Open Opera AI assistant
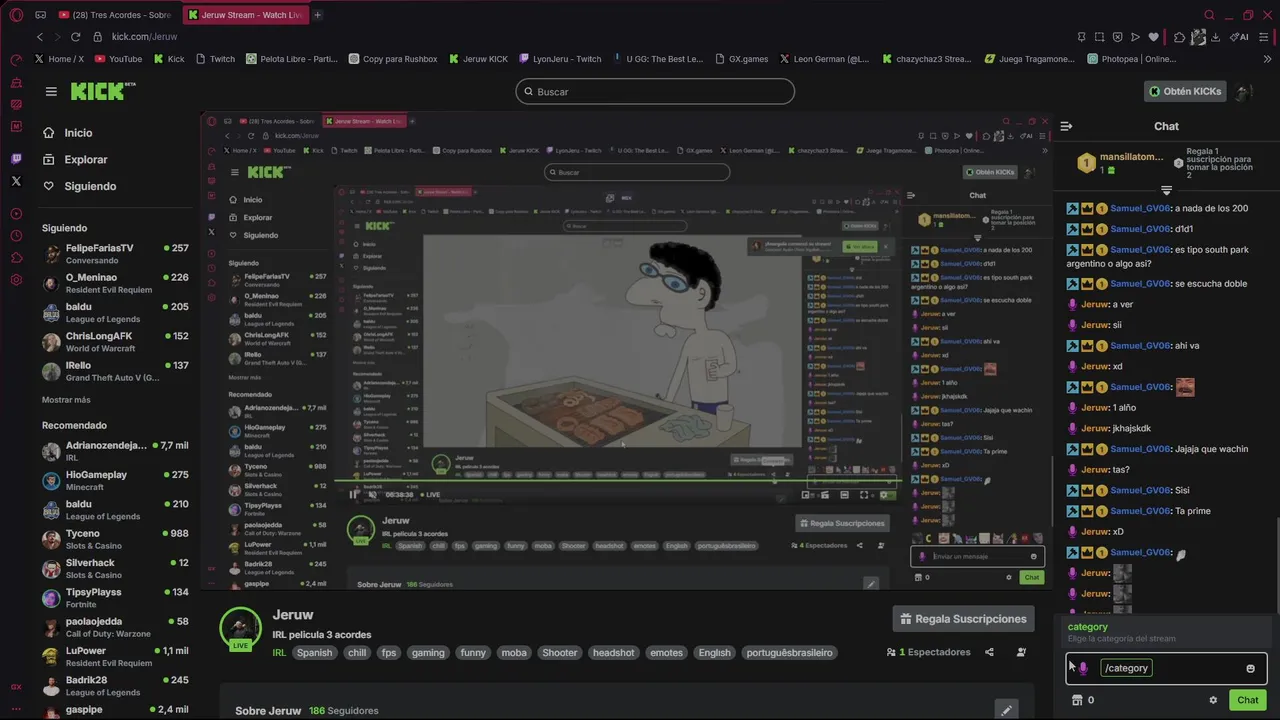This screenshot has width=1280, height=720. click(1240, 37)
